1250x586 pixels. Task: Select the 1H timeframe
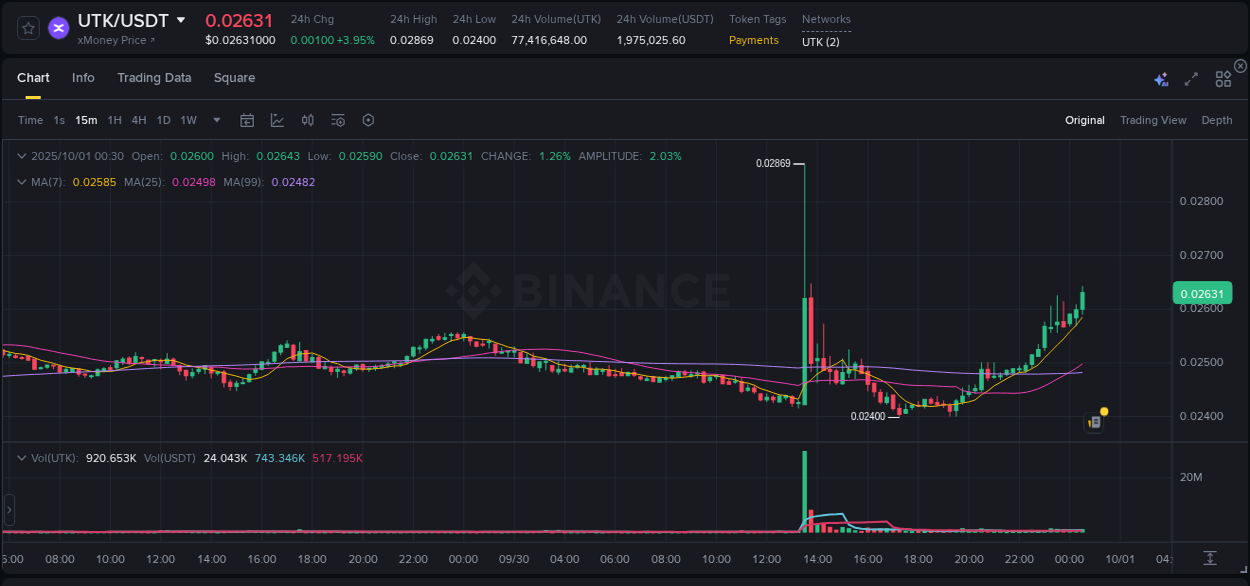tap(115, 120)
